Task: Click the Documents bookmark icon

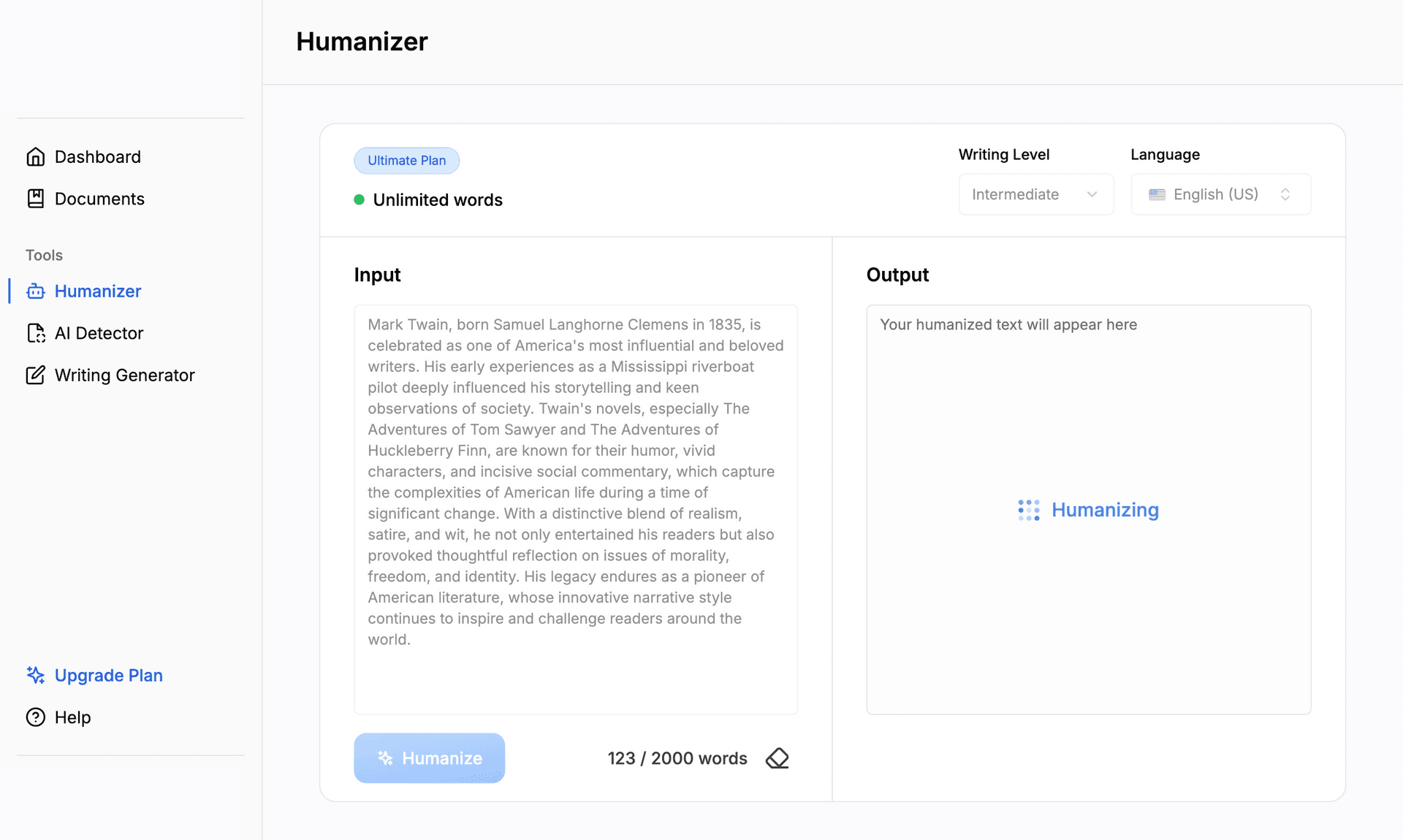Action: [36, 198]
